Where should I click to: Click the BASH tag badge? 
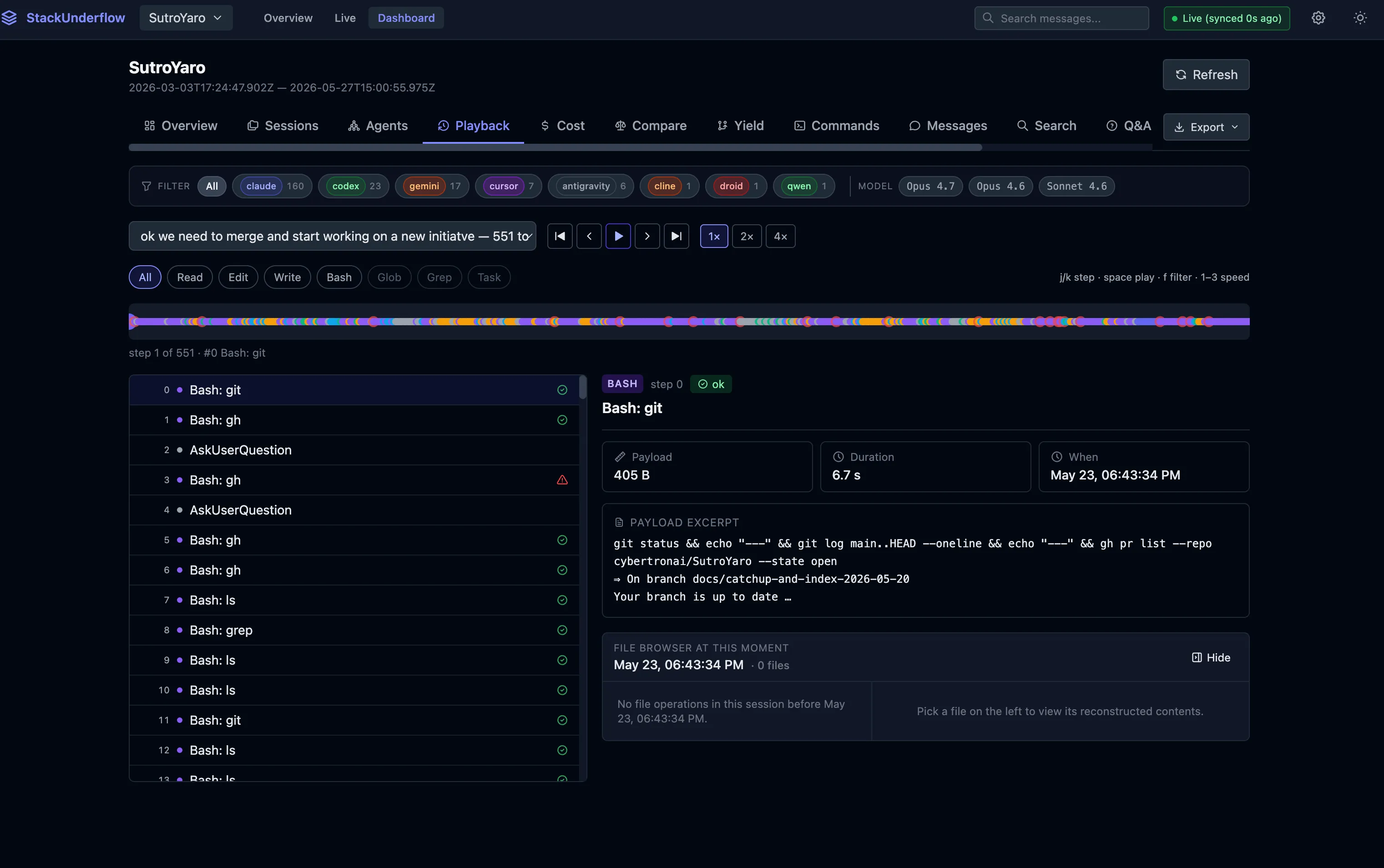[622, 384]
